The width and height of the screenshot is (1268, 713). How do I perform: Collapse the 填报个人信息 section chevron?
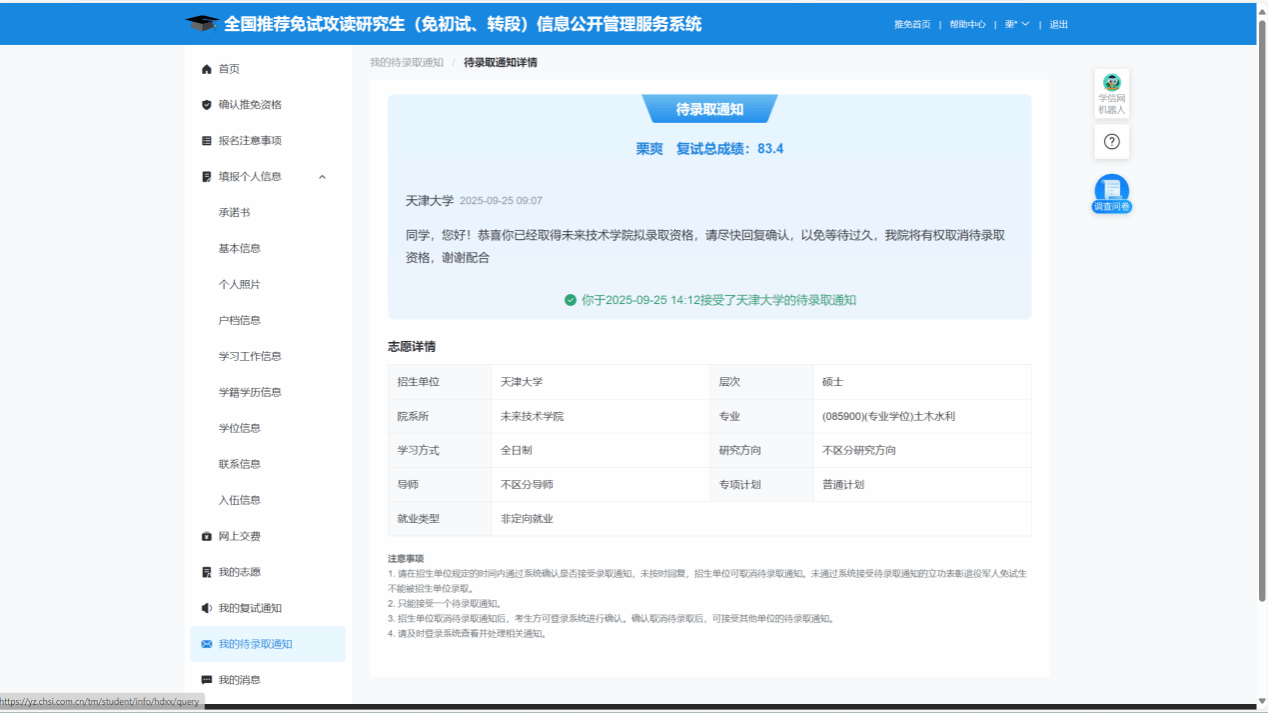pyautogui.click(x=322, y=177)
